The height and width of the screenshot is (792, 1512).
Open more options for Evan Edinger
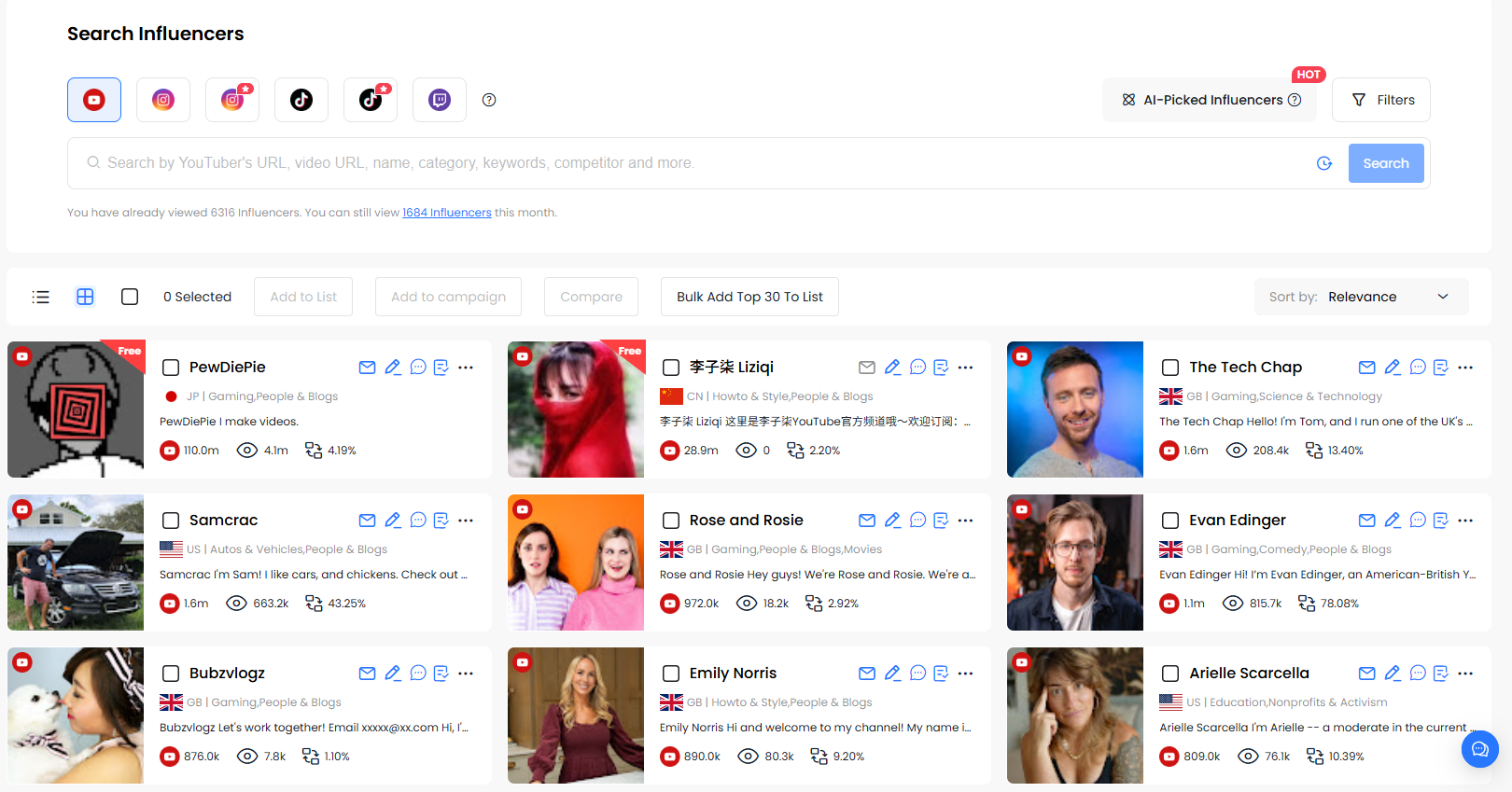(1465, 521)
